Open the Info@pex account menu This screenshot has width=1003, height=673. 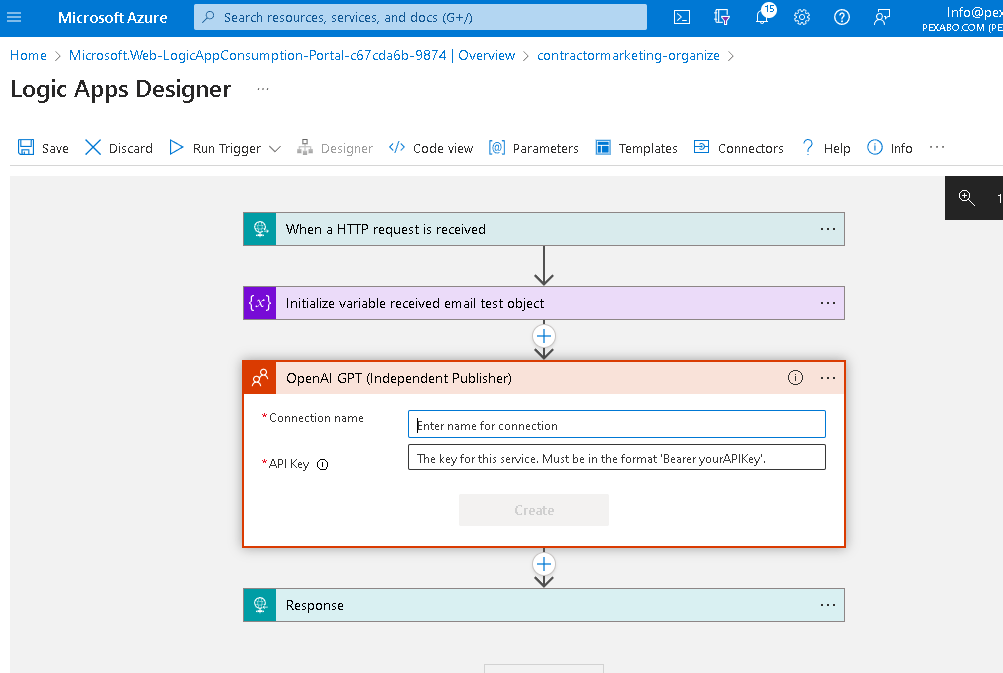click(963, 18)
